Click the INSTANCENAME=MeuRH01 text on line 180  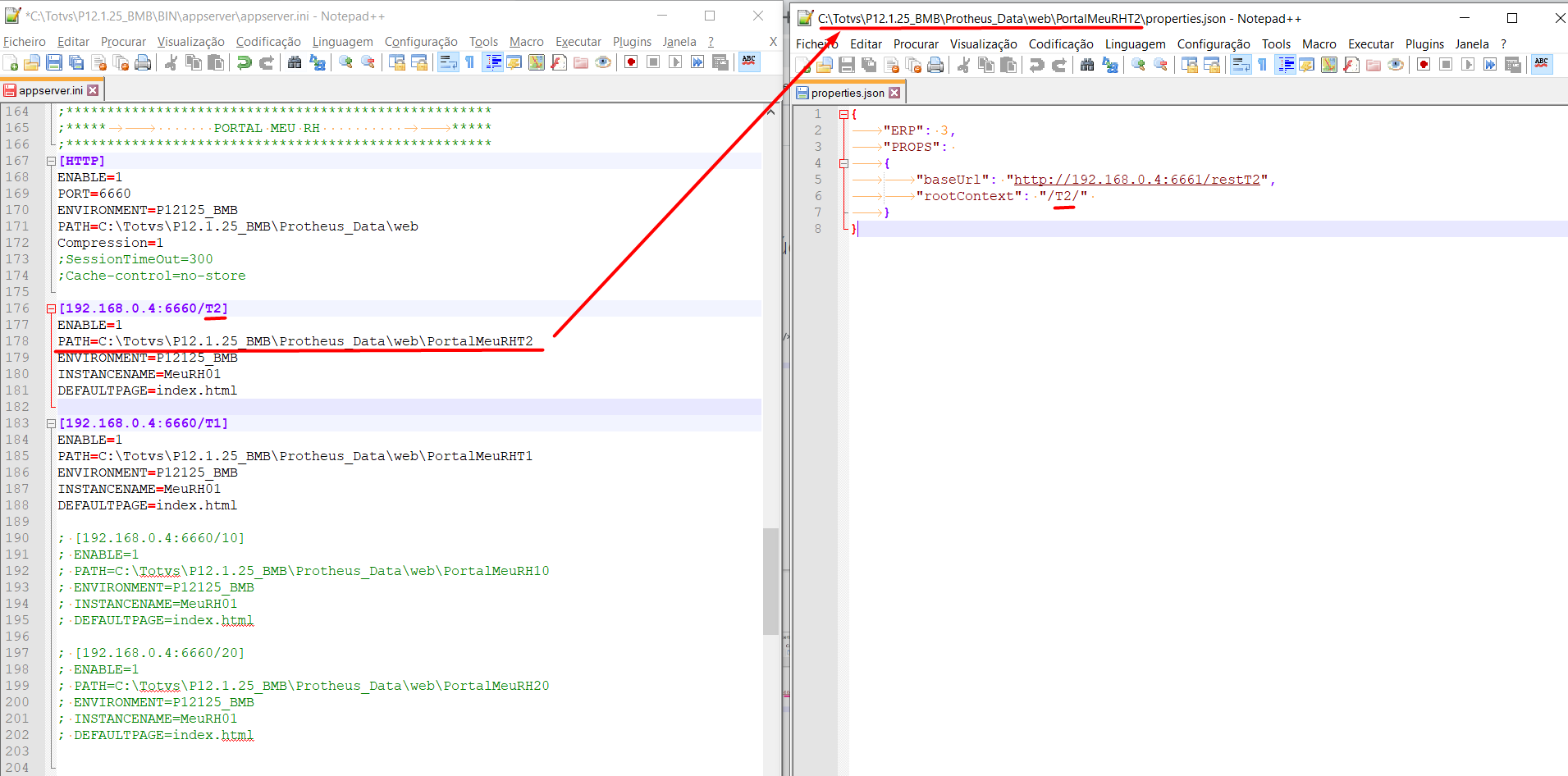click(139, 374)
